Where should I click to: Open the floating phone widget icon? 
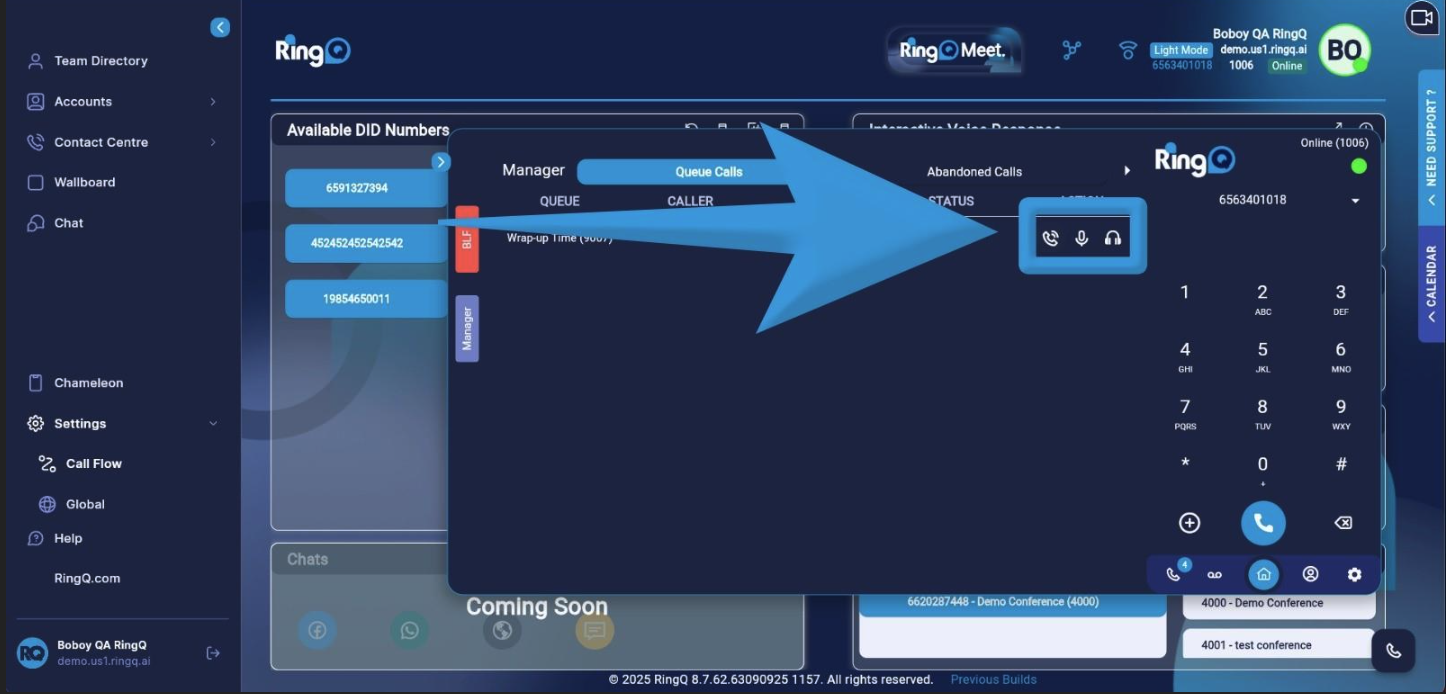[1394, 650]
